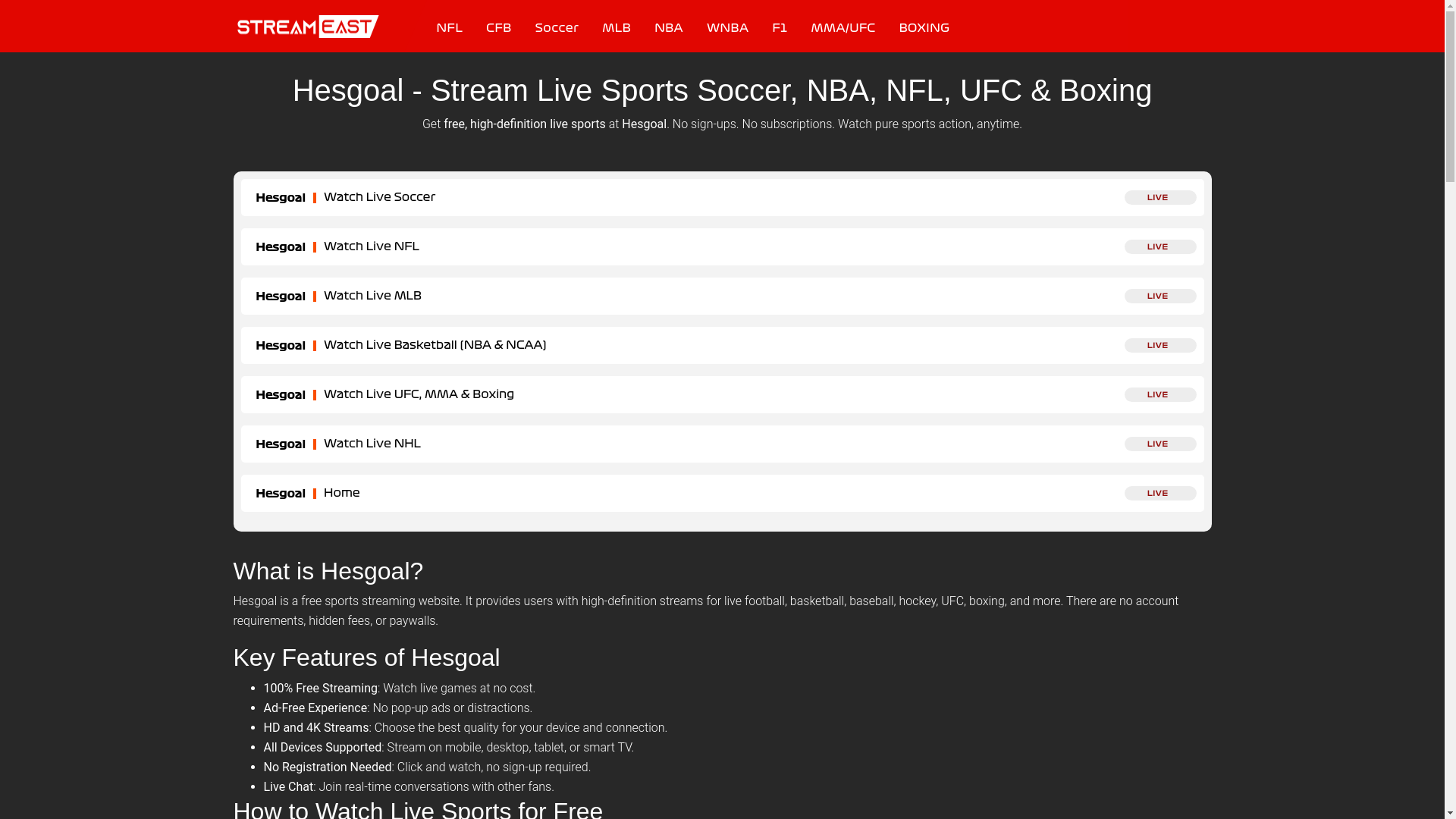Click LIVE badge on UFC, MMA & Boxing row

[1160, 394]
